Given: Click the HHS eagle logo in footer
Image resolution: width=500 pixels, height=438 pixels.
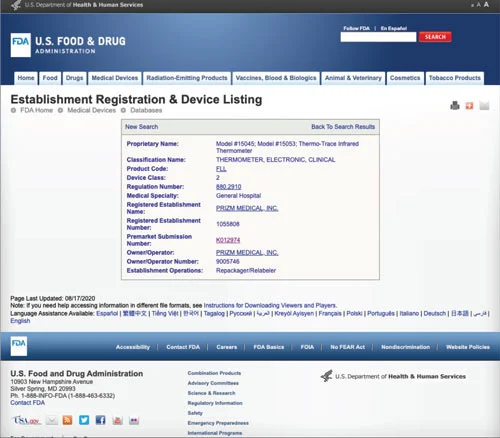Looking at the screenshot, I should click(x=327, y=376).
